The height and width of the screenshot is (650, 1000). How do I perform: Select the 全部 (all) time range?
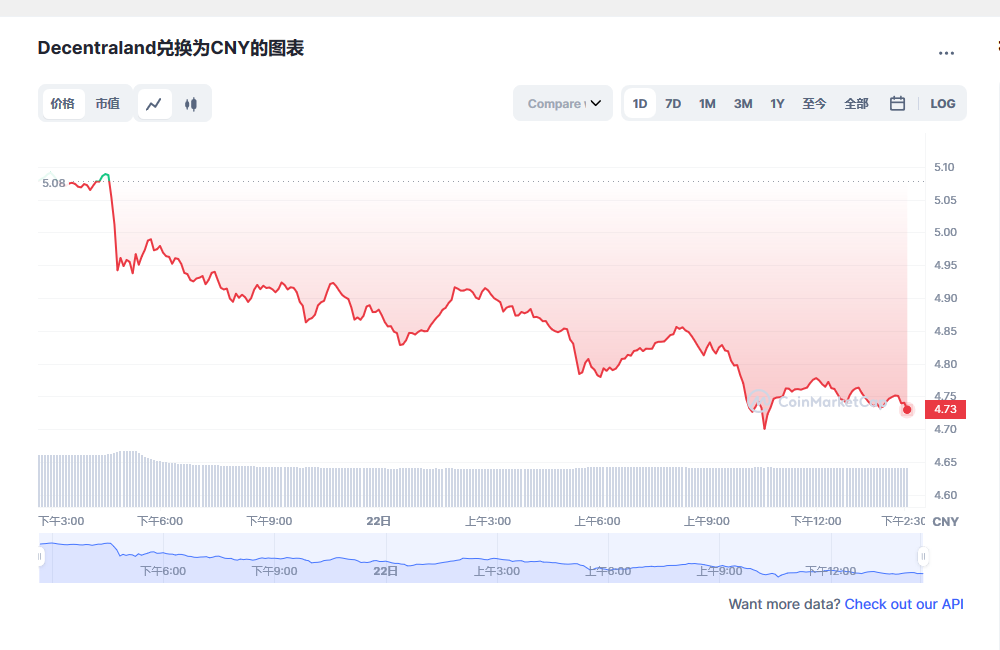[x=857, y=103]
